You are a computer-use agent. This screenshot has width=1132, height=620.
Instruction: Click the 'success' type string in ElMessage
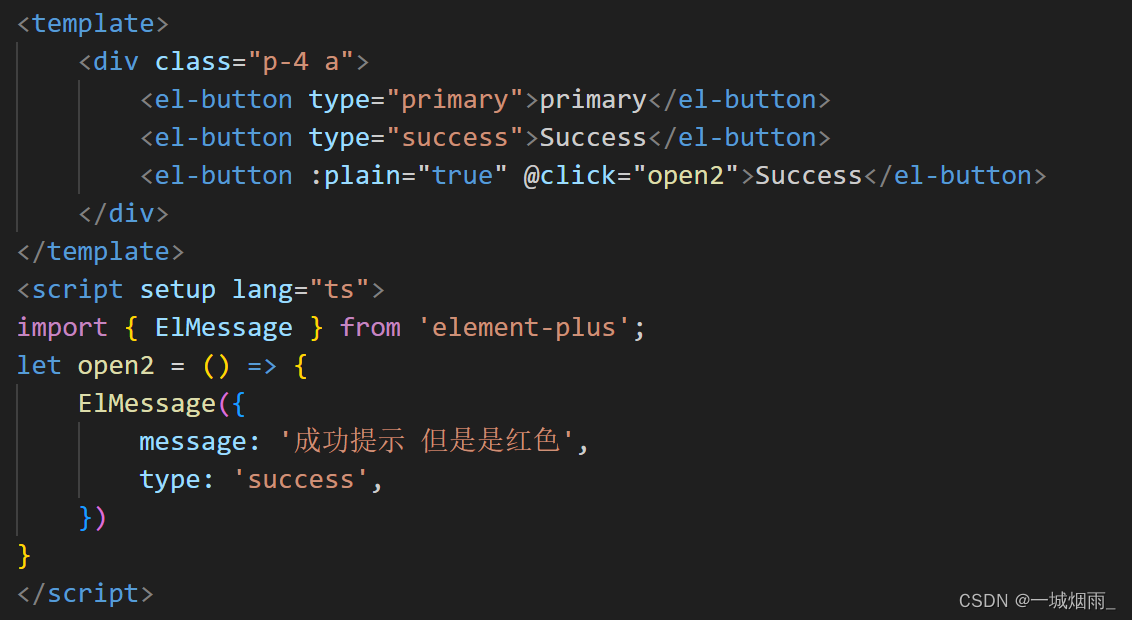[301, 479]
